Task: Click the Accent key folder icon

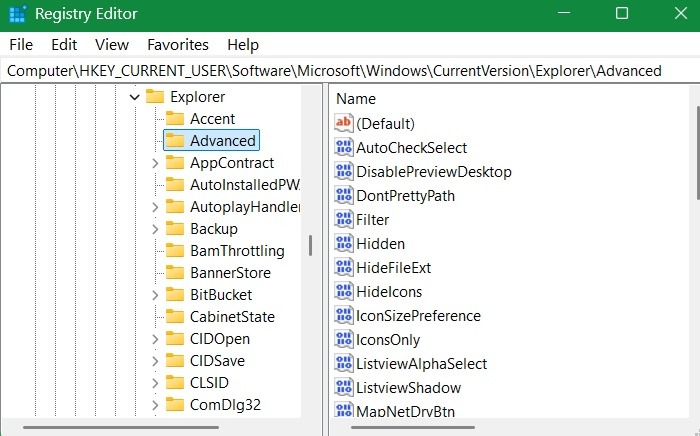Action: pos(175,118)
